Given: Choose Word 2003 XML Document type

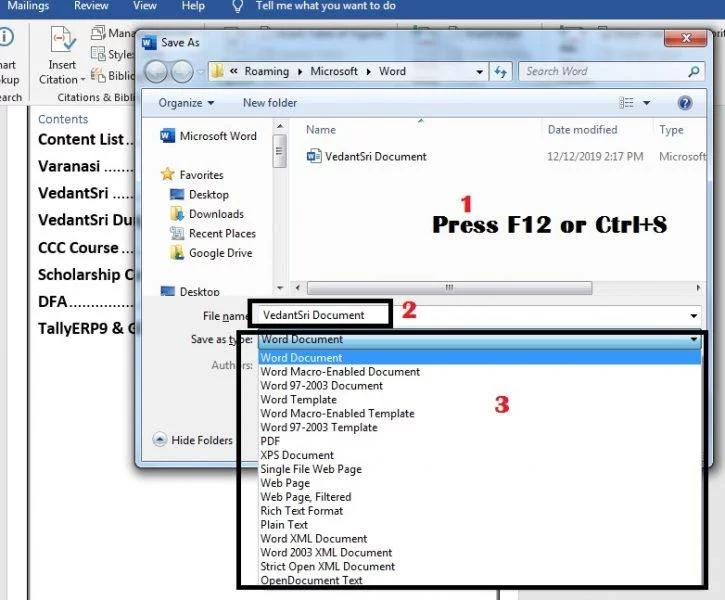Looking at the screenshot, I should [x=479, y=552].
